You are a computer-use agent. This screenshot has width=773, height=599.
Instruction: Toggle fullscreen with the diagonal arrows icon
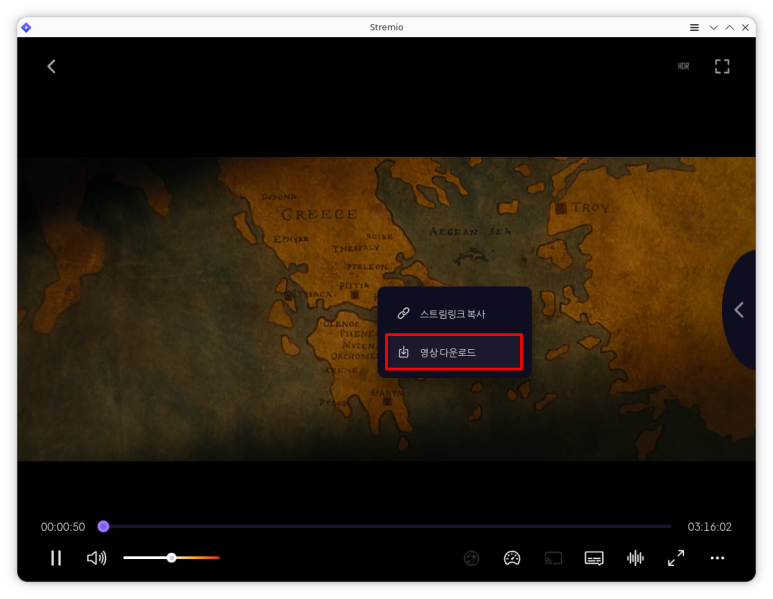coord(676,558)
